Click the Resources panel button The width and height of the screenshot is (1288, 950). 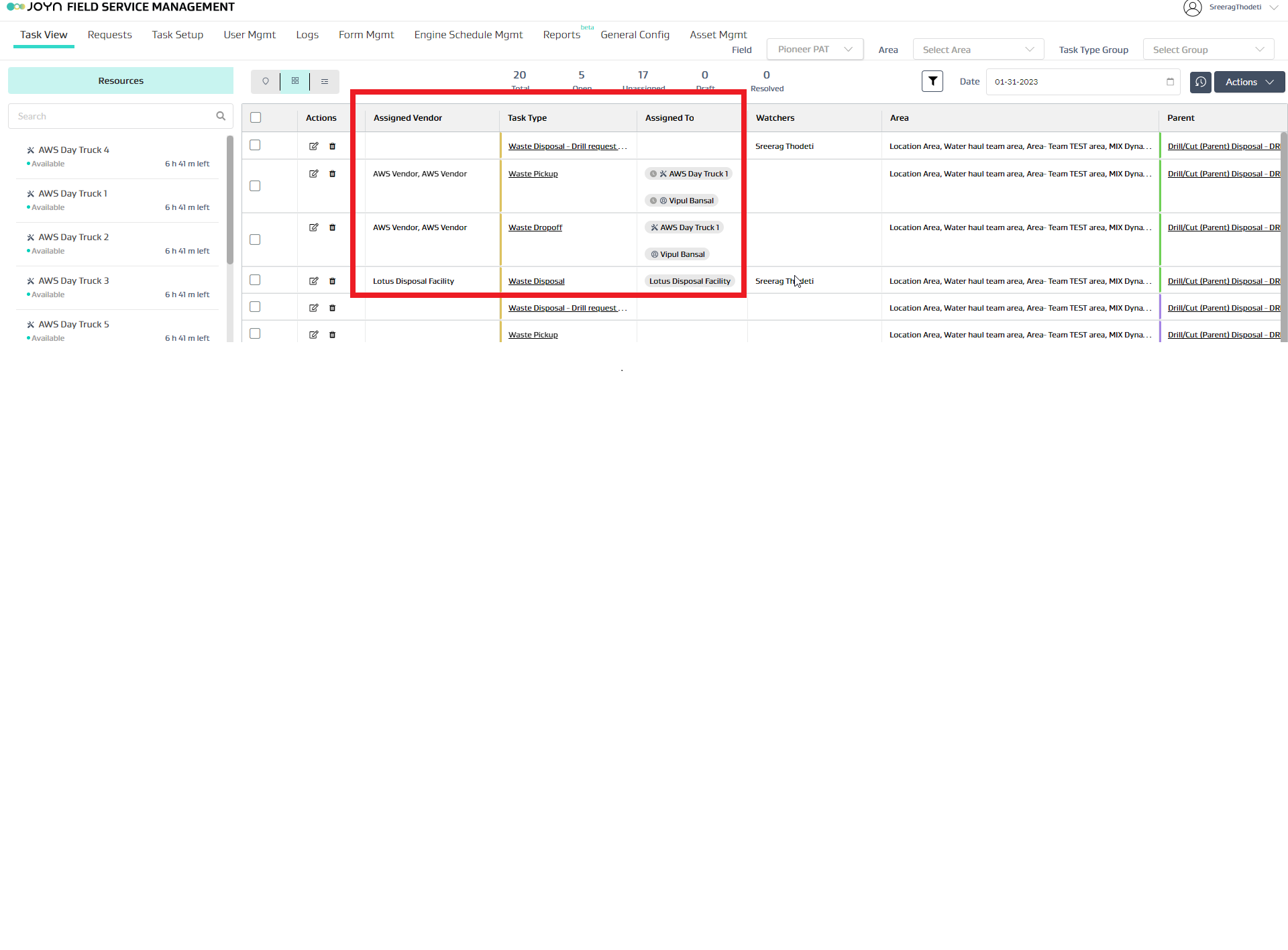point(121,81)
